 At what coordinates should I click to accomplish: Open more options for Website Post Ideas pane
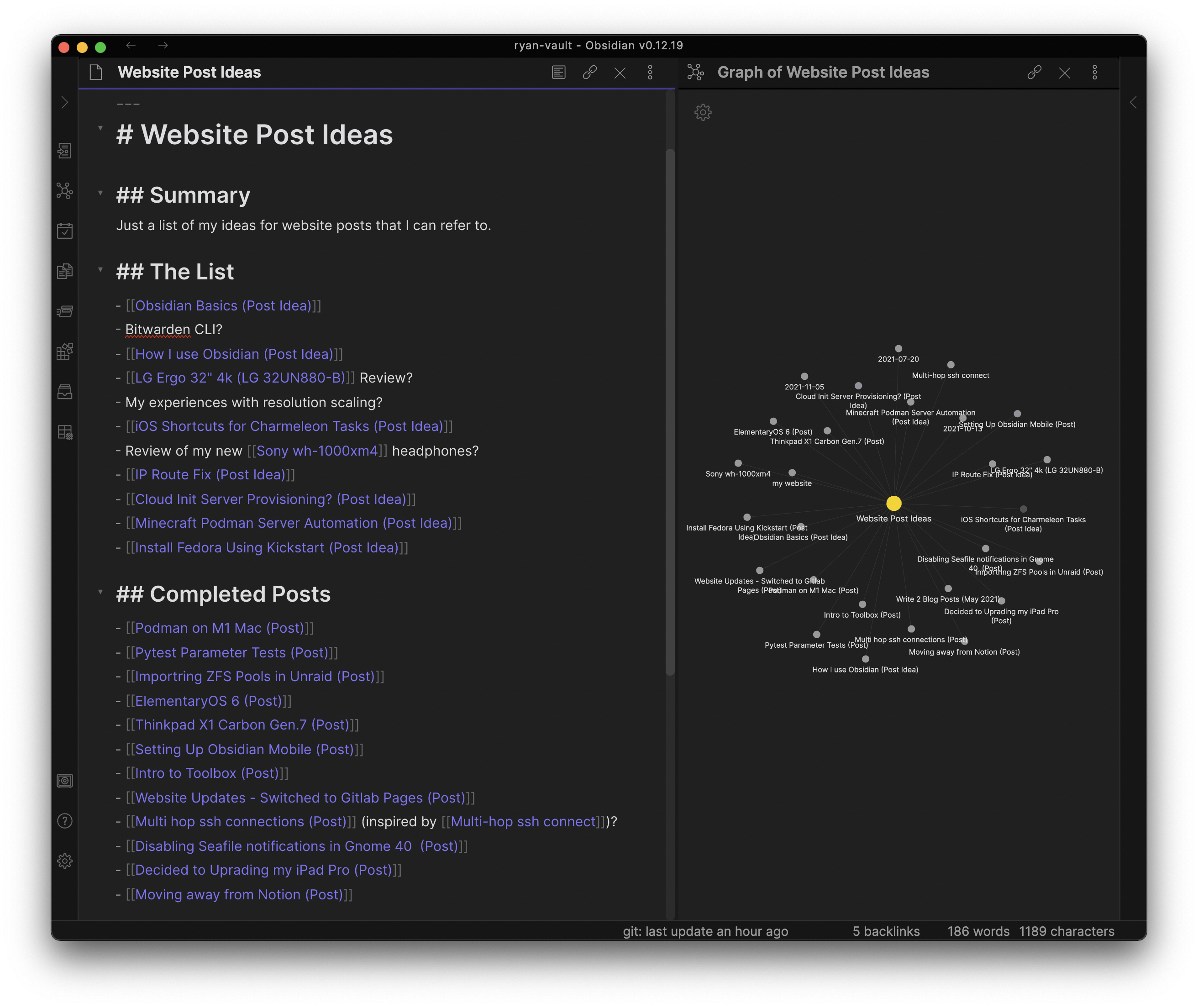(650, 73)
